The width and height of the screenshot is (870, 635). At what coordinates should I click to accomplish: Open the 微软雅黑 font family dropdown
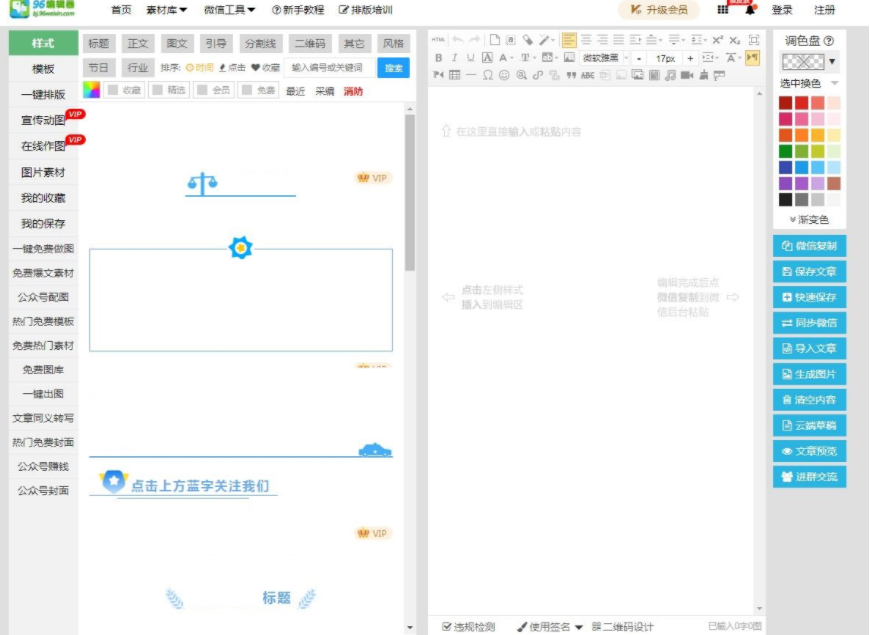pos(605,58)
